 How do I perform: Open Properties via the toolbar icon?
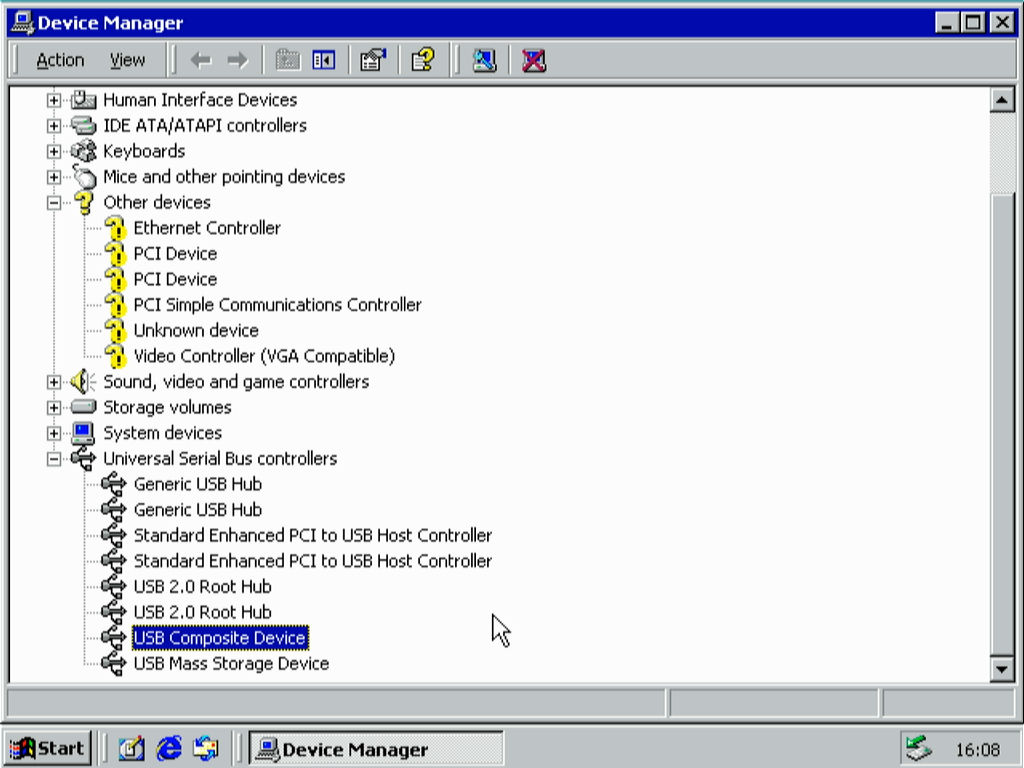pos(373,61)
